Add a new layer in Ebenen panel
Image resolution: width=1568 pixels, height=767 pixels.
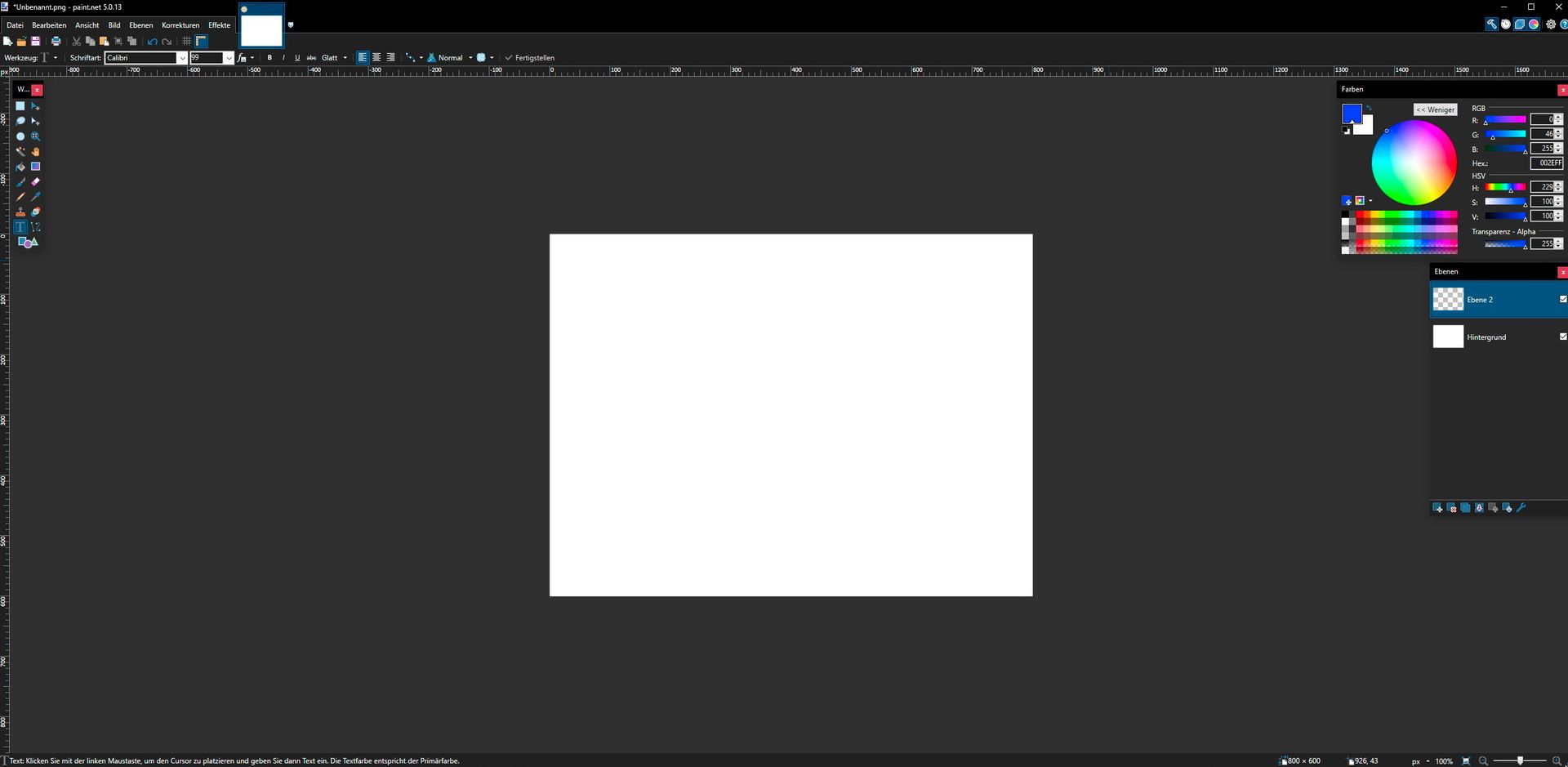pos(1437,508)
